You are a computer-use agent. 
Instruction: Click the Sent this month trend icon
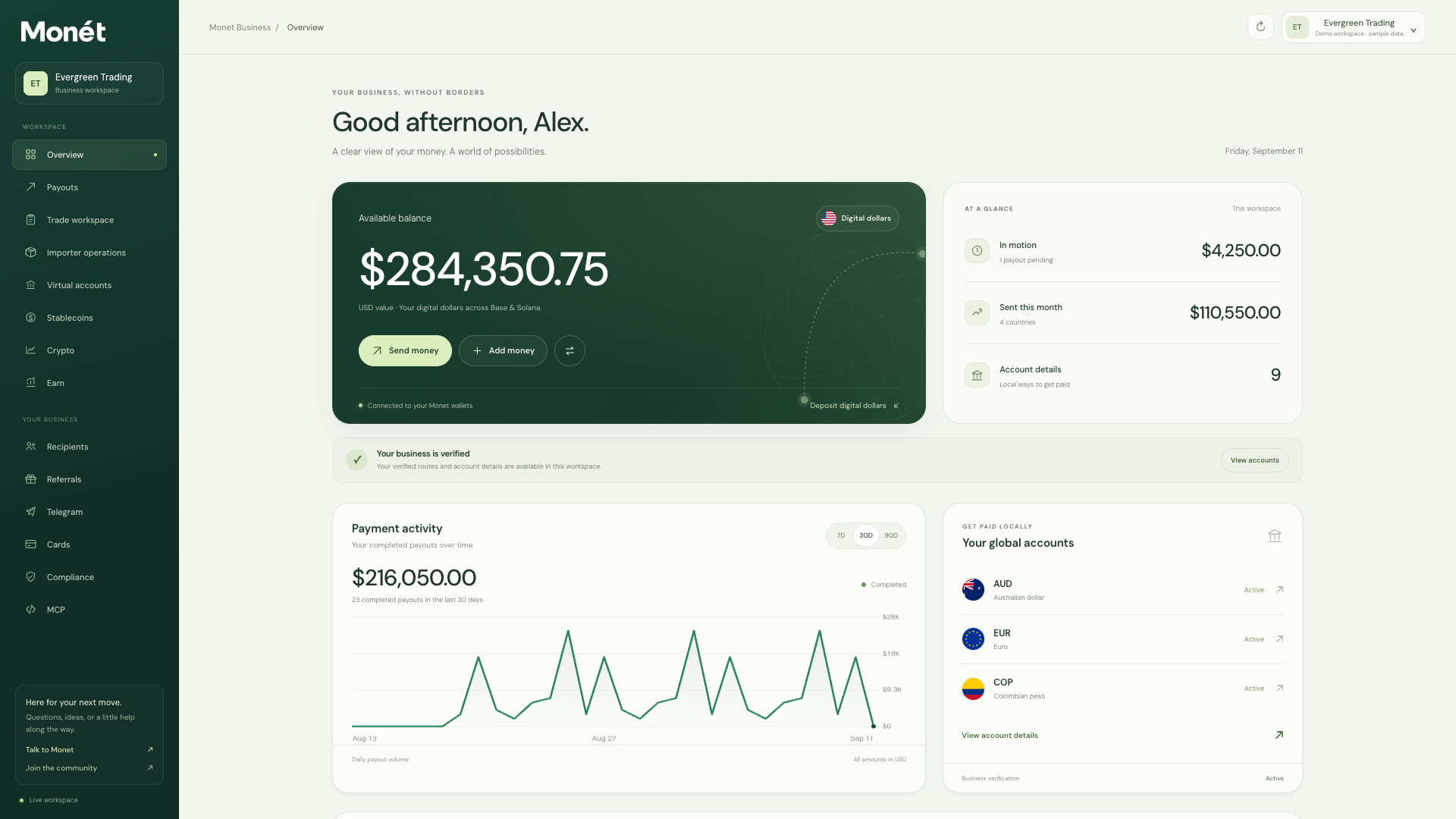point(977,313)
